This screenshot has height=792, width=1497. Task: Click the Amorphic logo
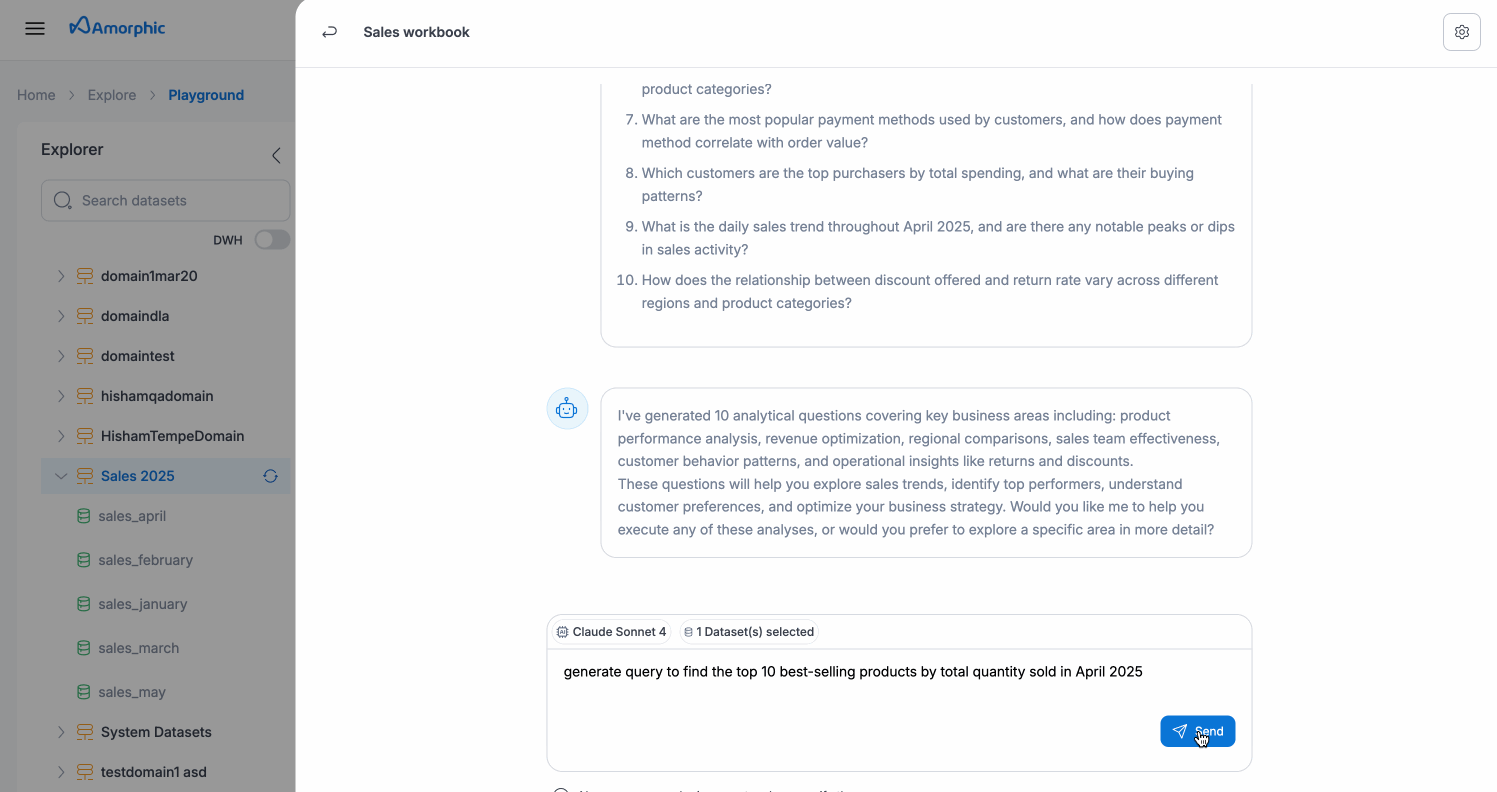(x=117, y=28)
